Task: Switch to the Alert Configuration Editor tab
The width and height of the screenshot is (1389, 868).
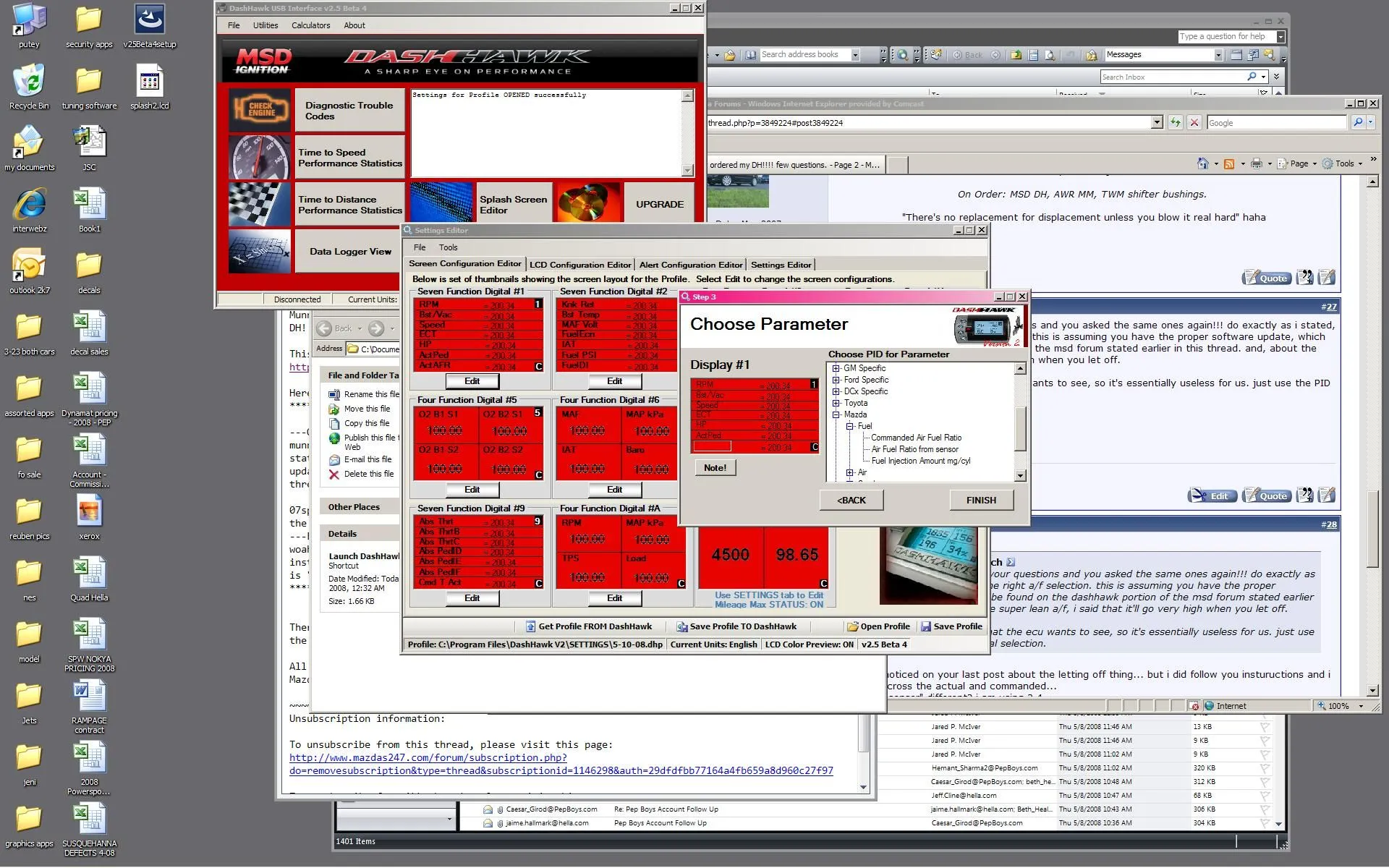Action: click(690, 265)
